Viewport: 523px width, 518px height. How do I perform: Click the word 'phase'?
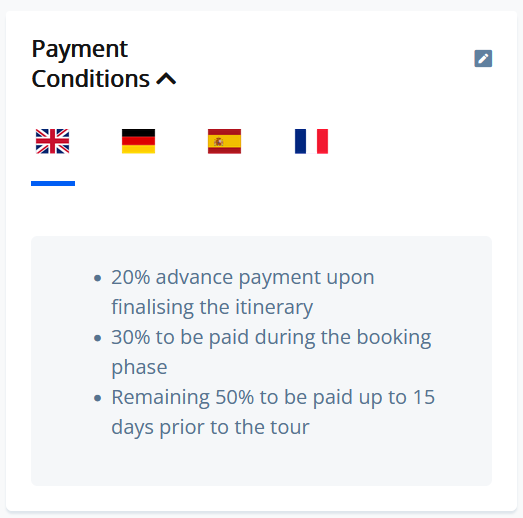[x=139, y=368]
